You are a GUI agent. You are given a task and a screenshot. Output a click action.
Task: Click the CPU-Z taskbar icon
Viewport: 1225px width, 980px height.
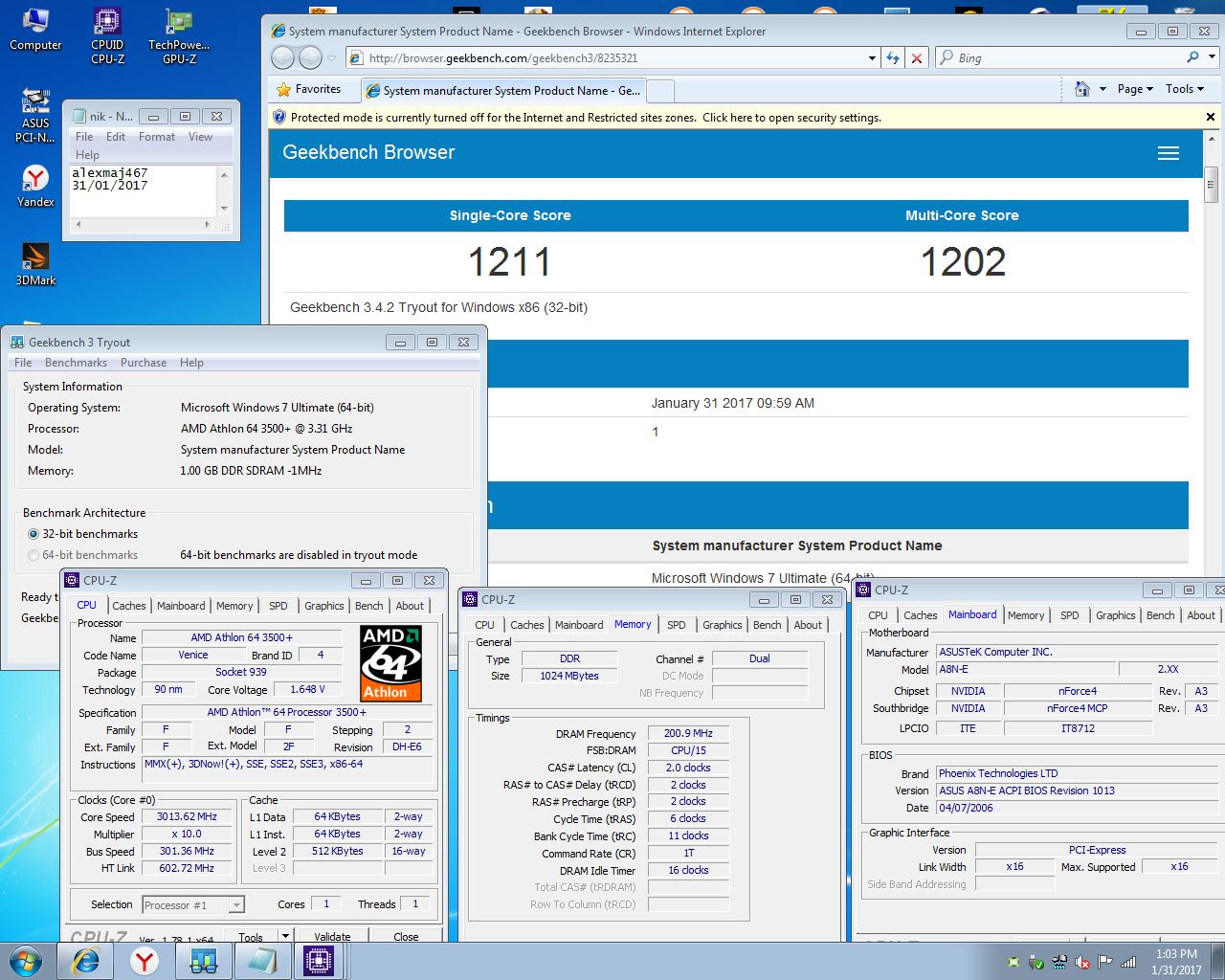(x=319, y=961)
